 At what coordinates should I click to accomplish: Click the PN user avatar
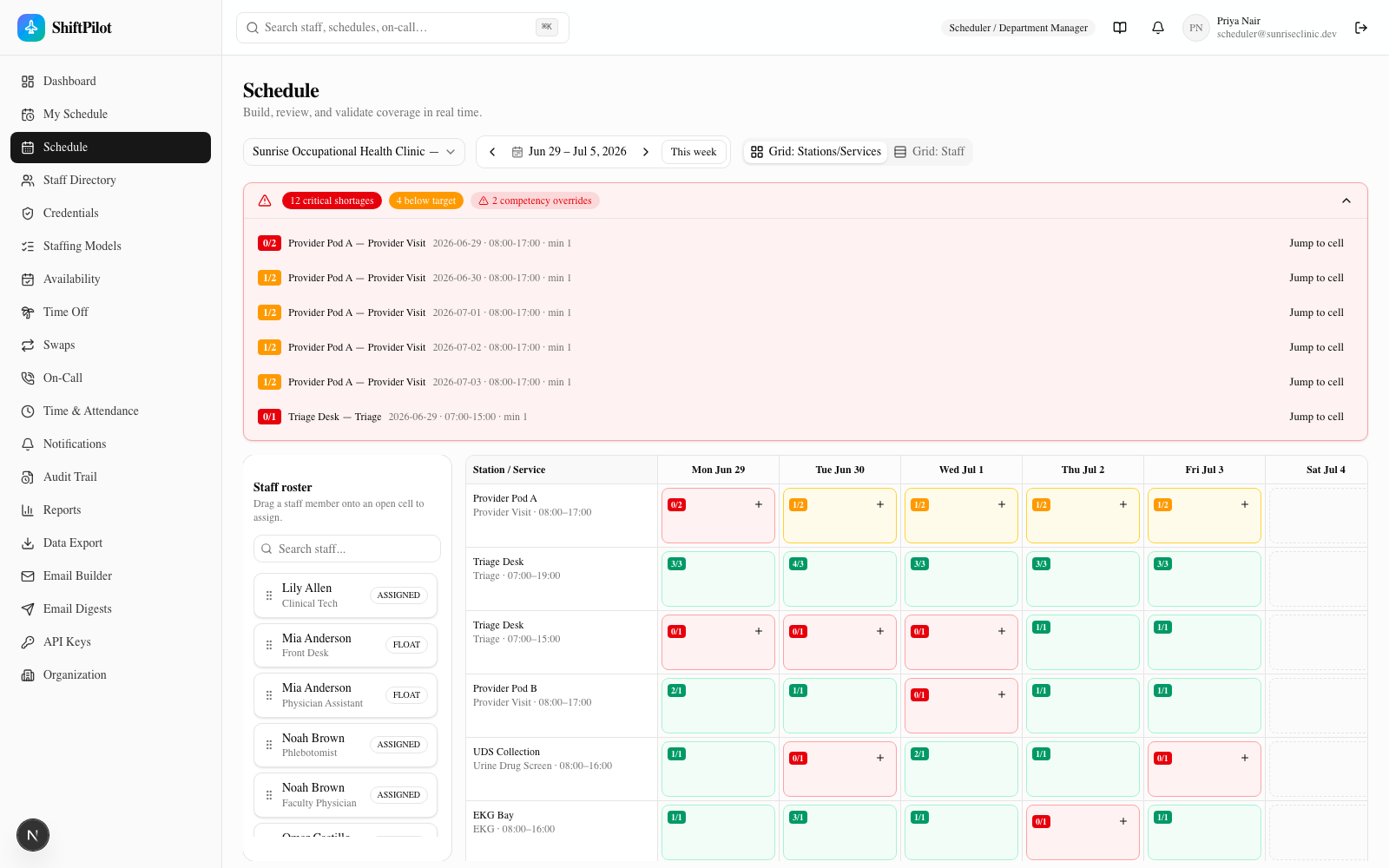click(x=1196, y=28)
